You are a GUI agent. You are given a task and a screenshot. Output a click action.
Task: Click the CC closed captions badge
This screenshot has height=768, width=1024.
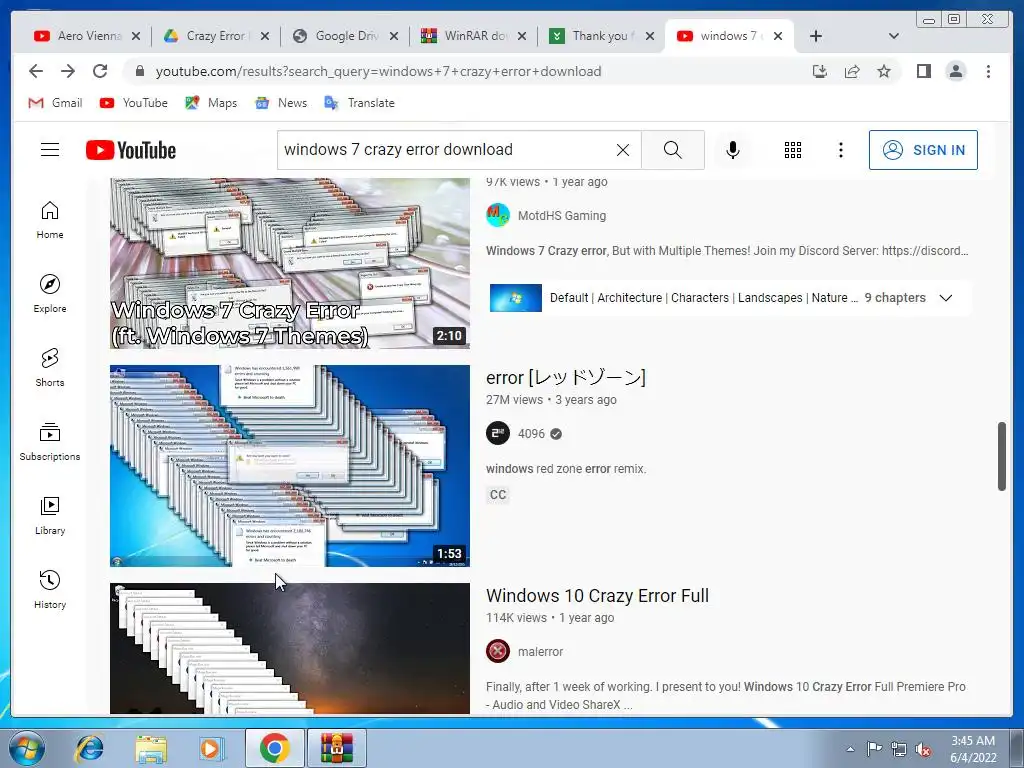pyautogui.click(x=498, y=494)
